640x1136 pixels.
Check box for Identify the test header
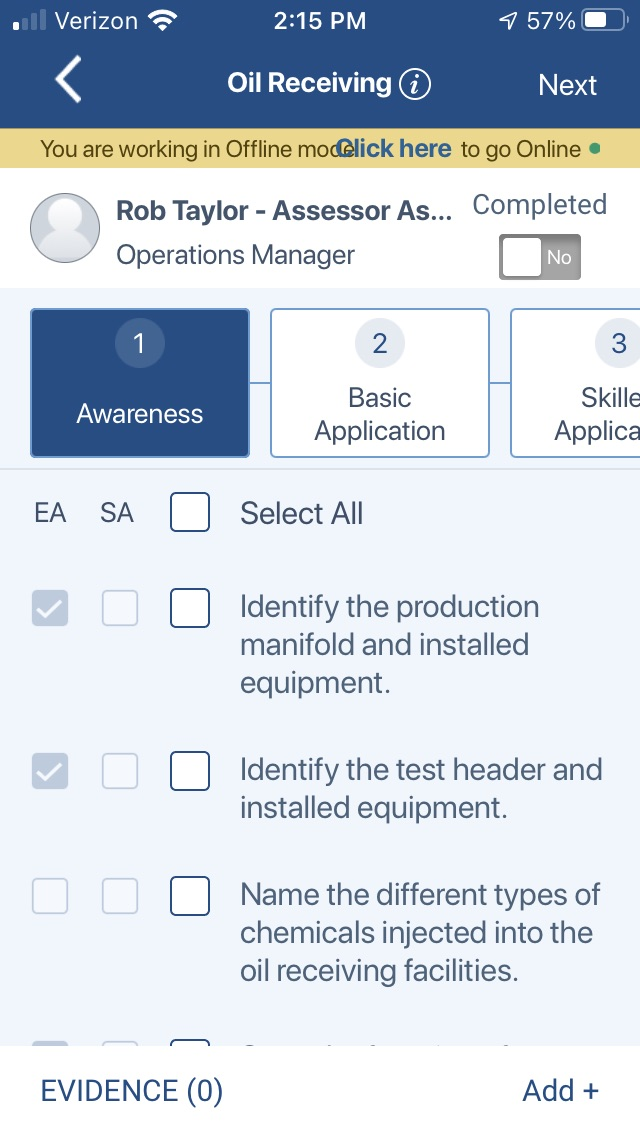click(190, 770)
